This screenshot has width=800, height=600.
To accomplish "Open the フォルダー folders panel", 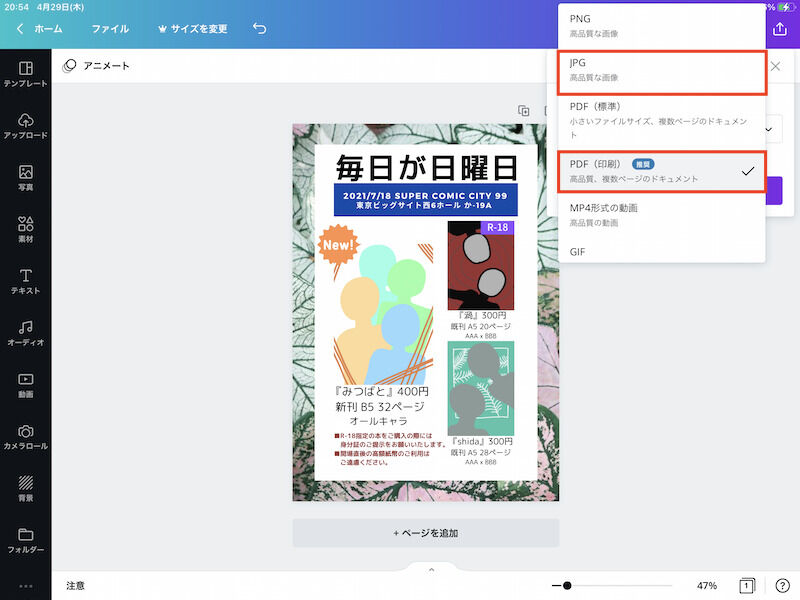I will pos(26,540).
